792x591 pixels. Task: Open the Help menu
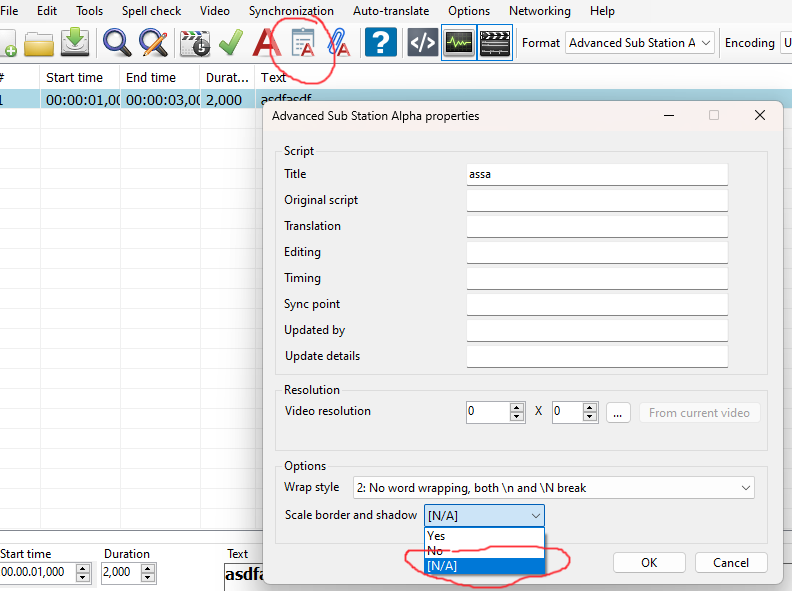coord(602,11)
